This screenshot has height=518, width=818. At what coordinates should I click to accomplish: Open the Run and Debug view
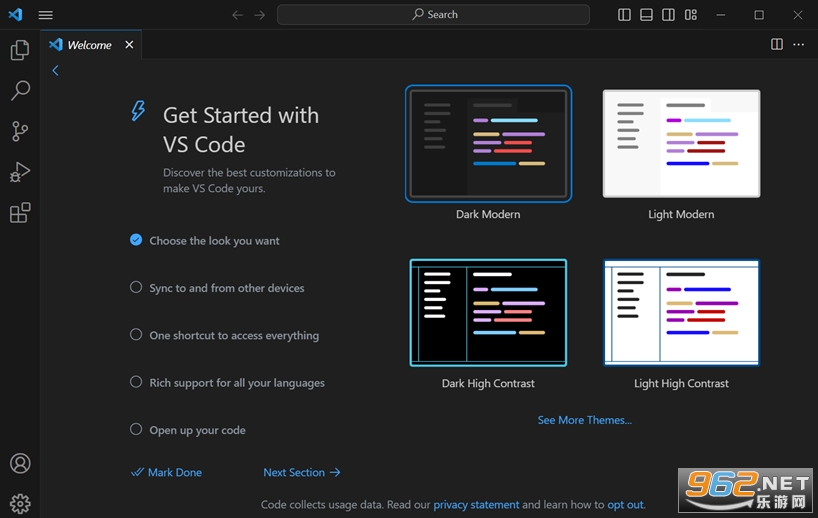[x=20, y=172]
